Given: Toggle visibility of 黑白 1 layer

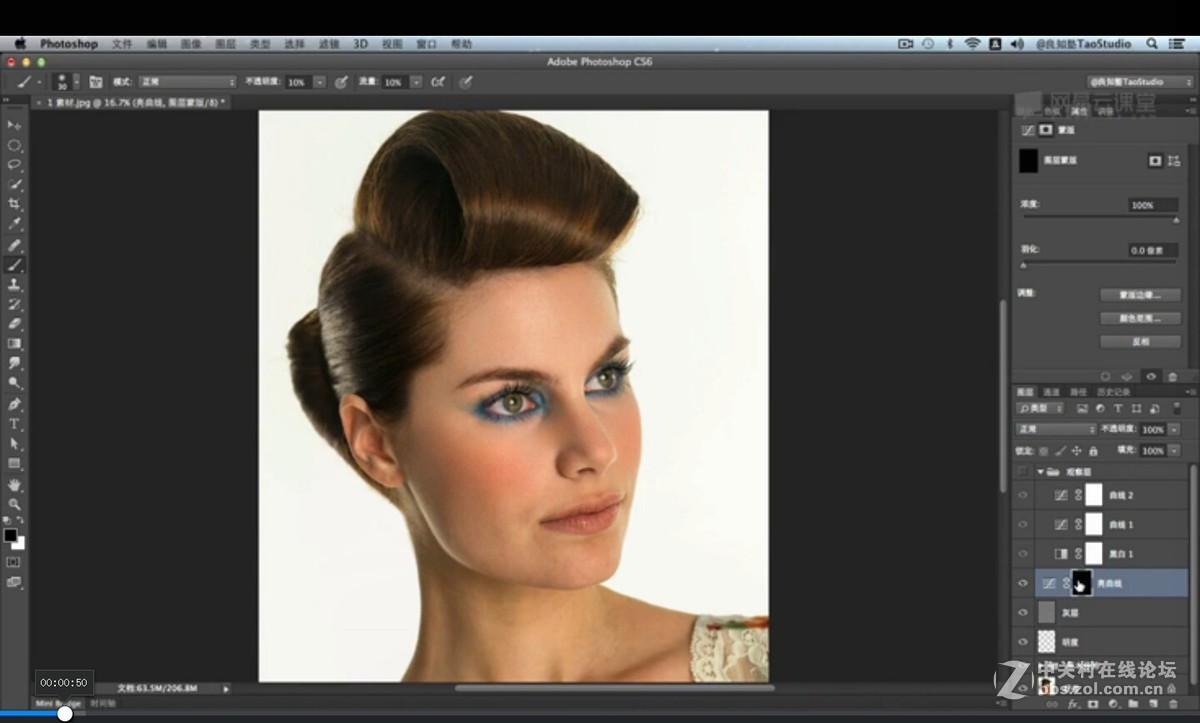Looking at the screenshot, I should click(x=1022, y=553).
